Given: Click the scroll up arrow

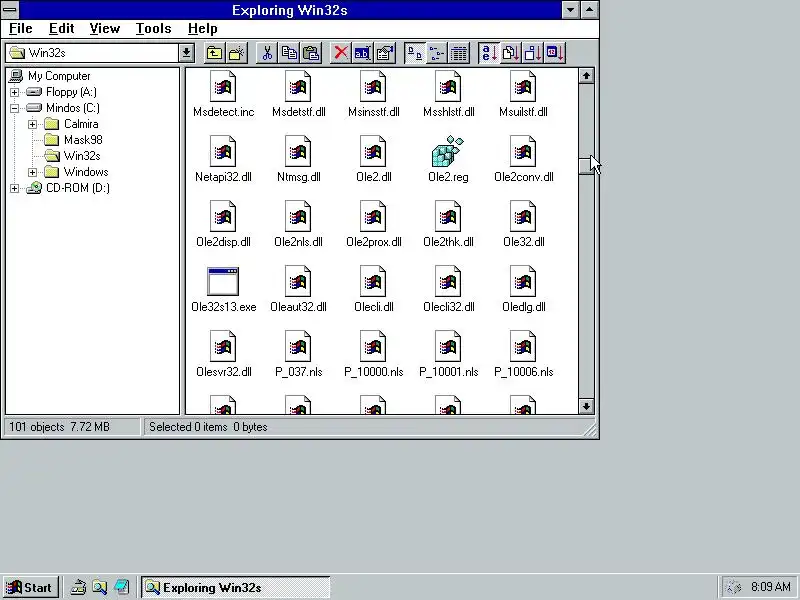Looking at the screenshot, I should pyautogui.click(x=586, y=76).
